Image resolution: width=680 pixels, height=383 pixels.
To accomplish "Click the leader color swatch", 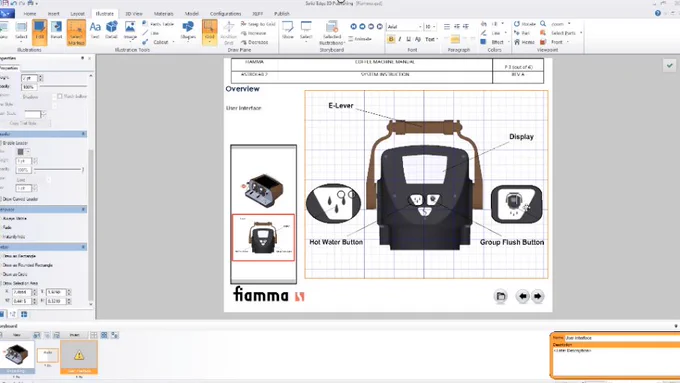I will pyautogui.click(x=20, y=152).
